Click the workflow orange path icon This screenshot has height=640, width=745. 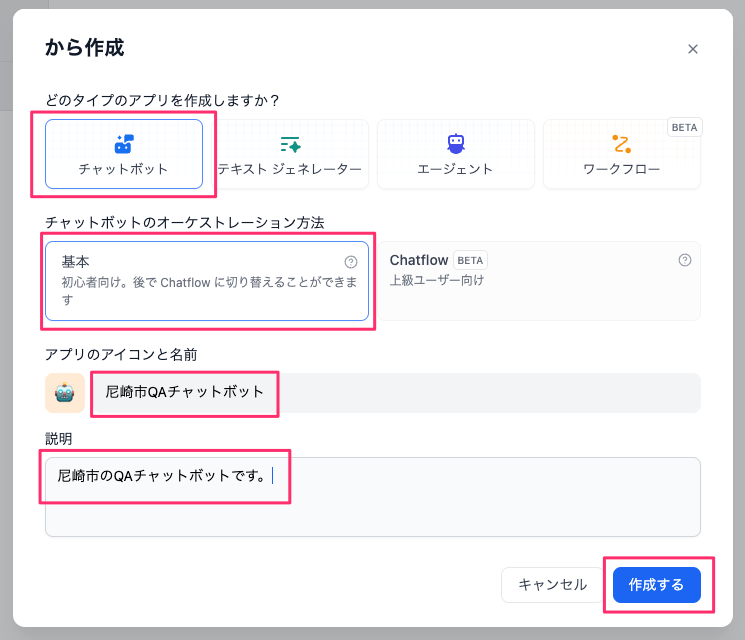coord(621,144)
